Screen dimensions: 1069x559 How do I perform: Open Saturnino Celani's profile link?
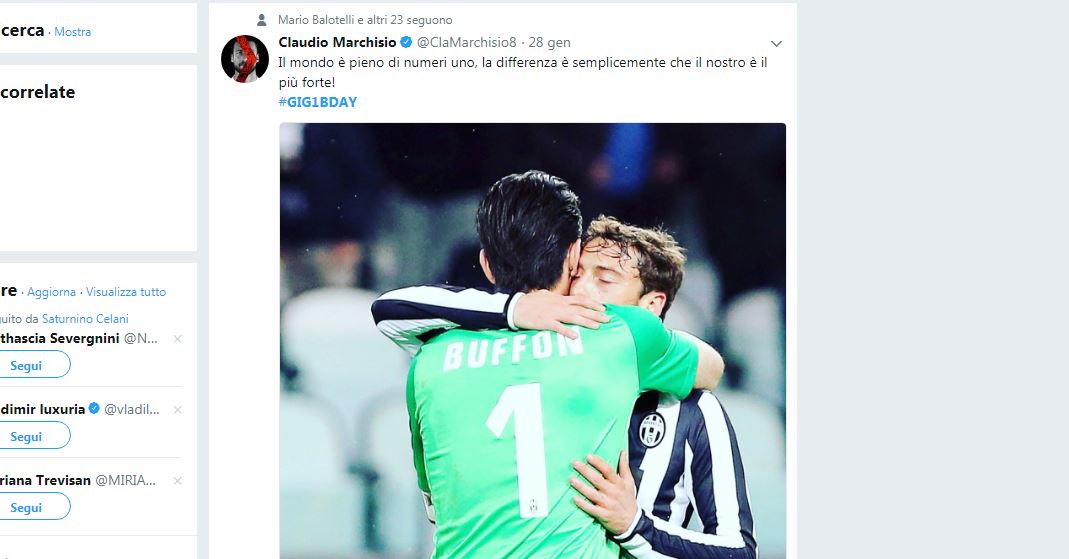click(85, 318)
